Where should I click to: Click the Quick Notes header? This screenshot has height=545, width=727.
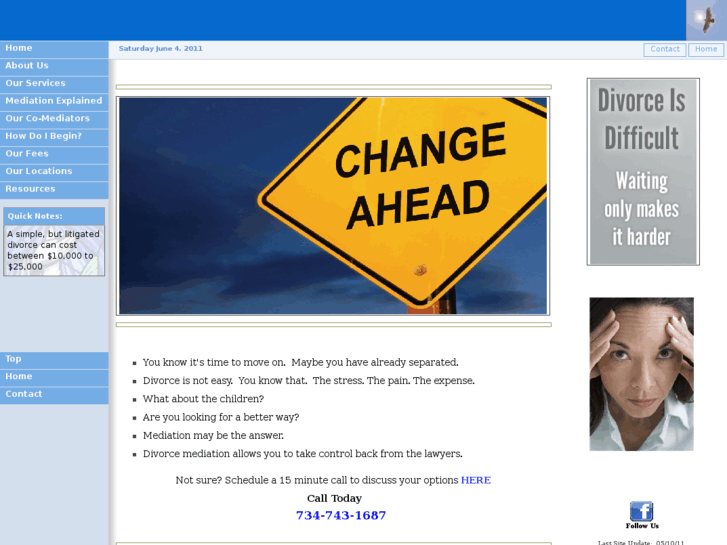click(x=54, y=216)
